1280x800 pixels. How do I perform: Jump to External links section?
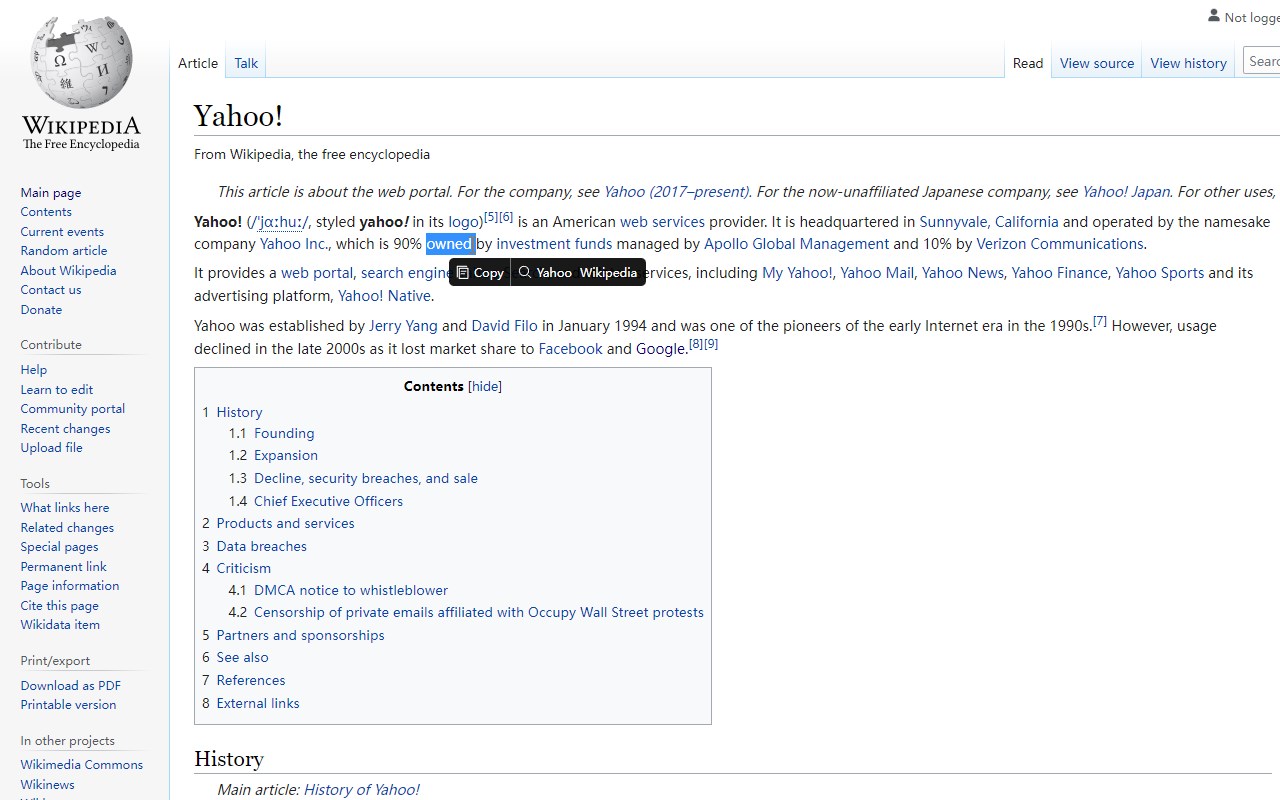point(258,703)
